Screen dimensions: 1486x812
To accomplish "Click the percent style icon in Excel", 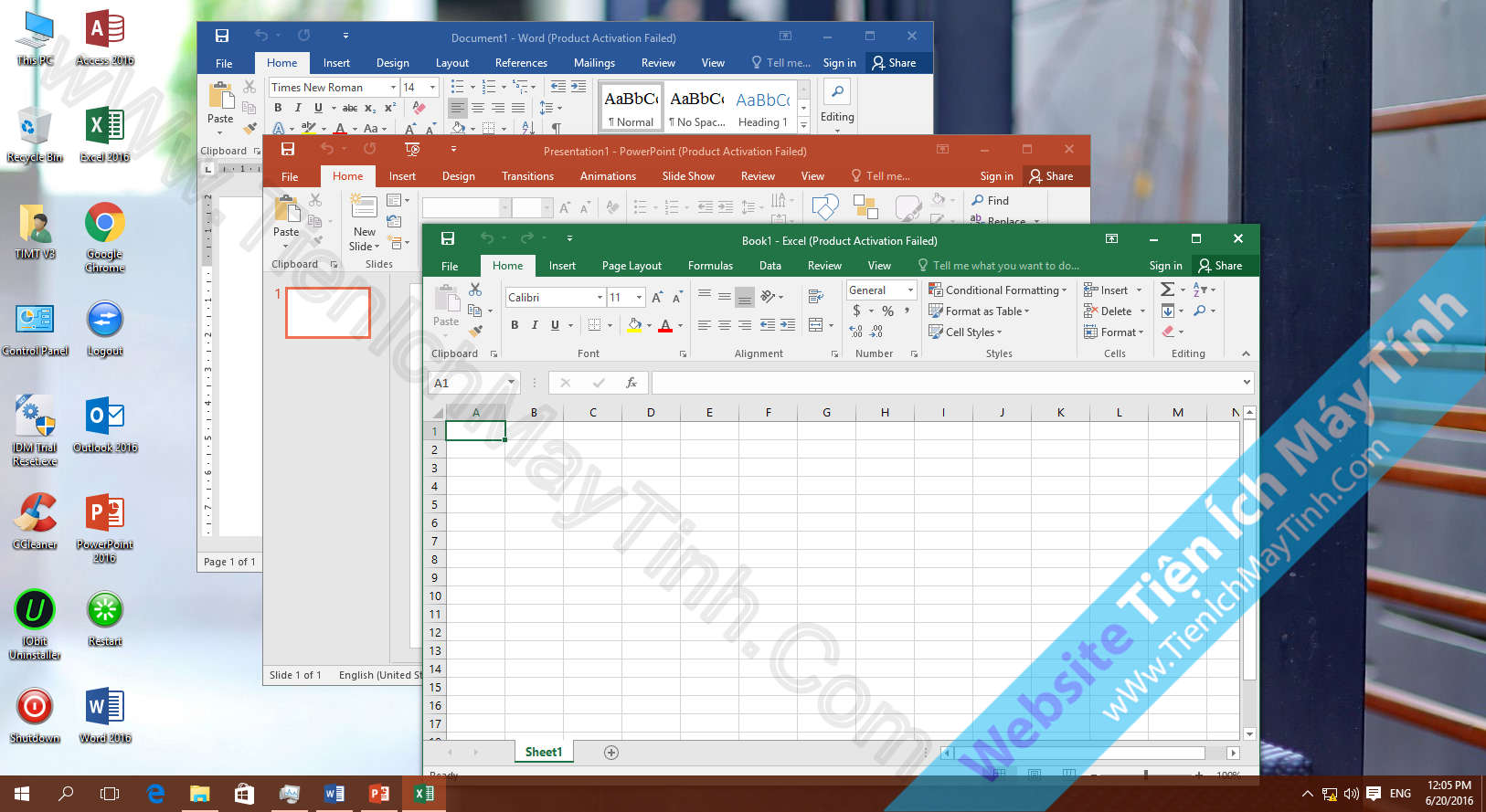I will coord(887,311).
